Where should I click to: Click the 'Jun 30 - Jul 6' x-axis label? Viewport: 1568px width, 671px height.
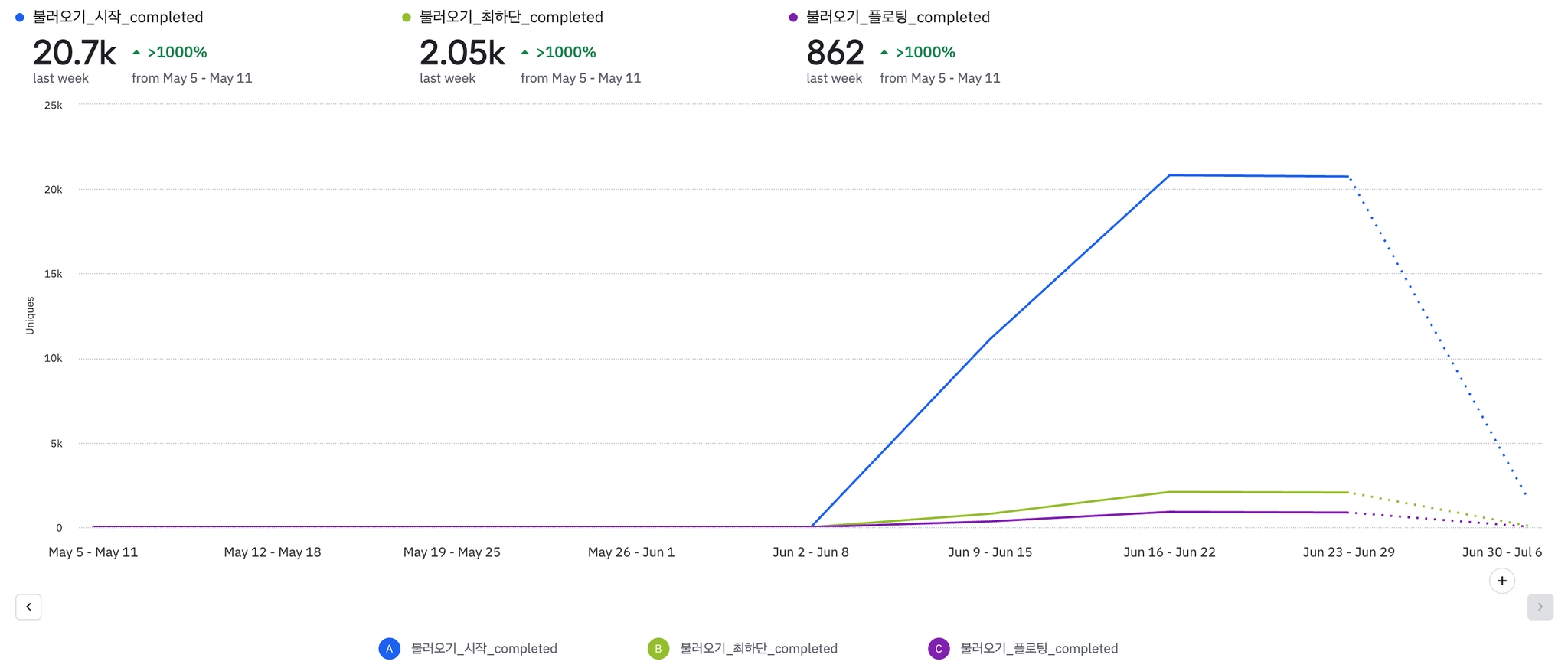point(1502,552)
